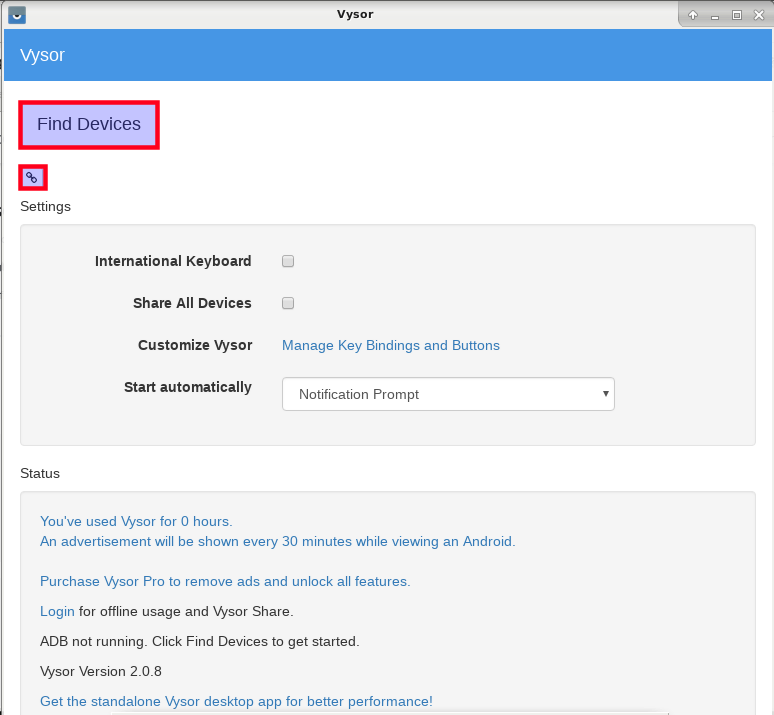Click the Vysor app icon in title bar
The height and width of the screenshot is (715, 774).
pyautogui.click(x=17, y=15)
